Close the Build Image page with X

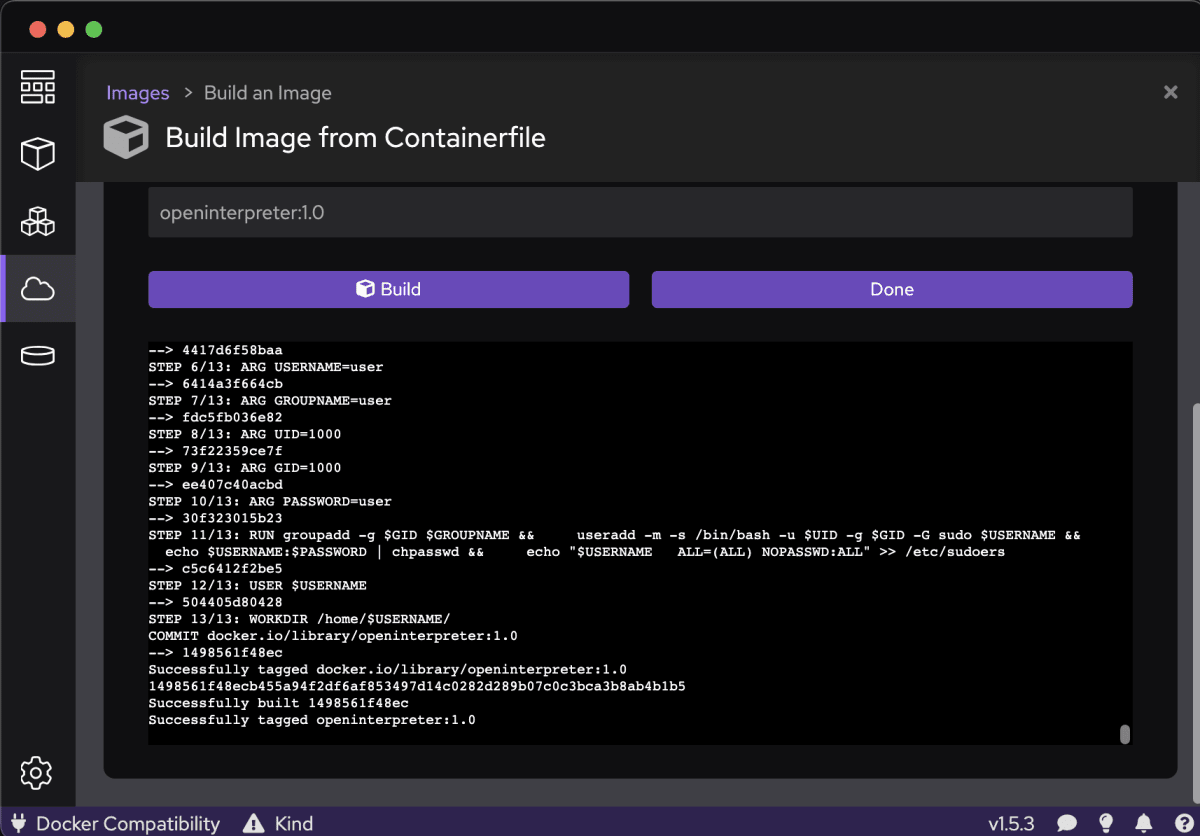pyautogui.click(x=1170, y=92)
